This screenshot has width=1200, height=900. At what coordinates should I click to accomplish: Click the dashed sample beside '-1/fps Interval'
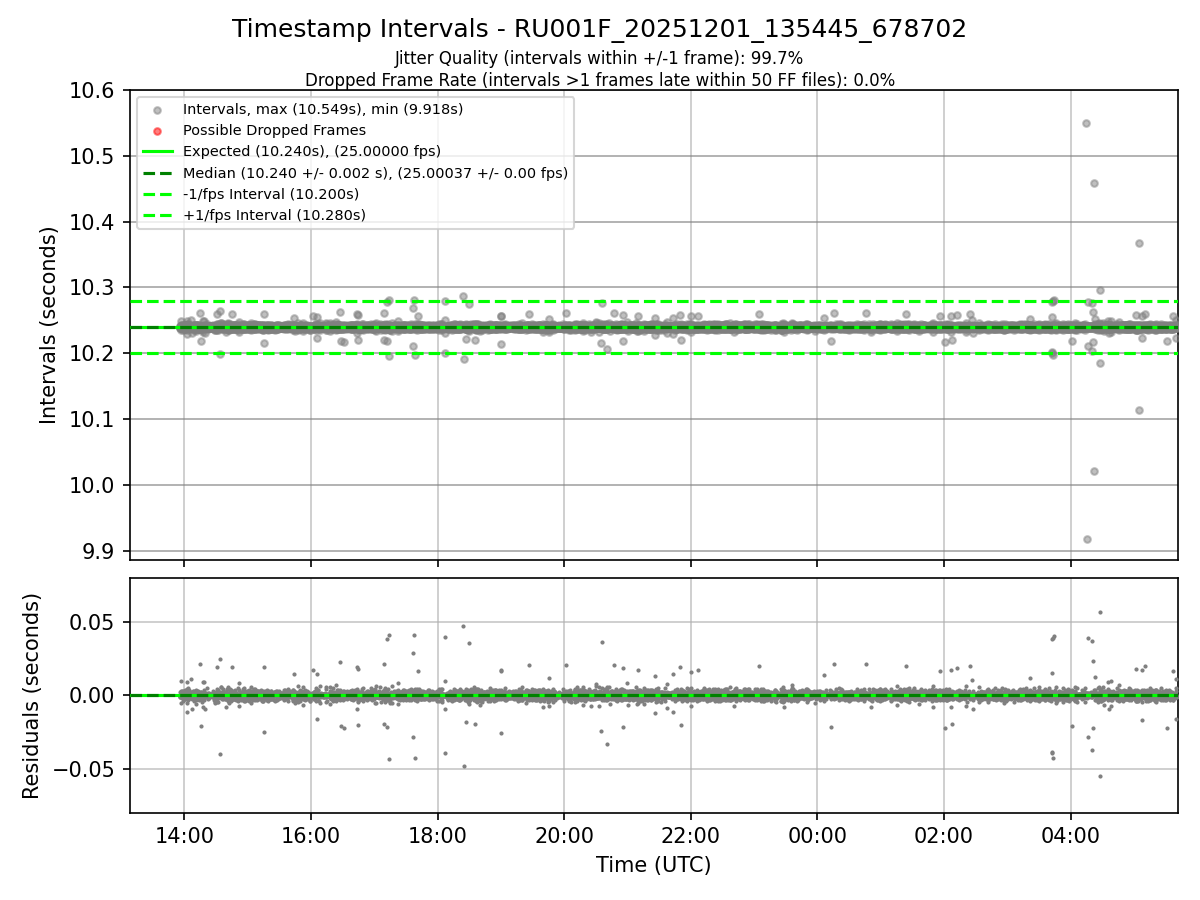coord(159,194)
